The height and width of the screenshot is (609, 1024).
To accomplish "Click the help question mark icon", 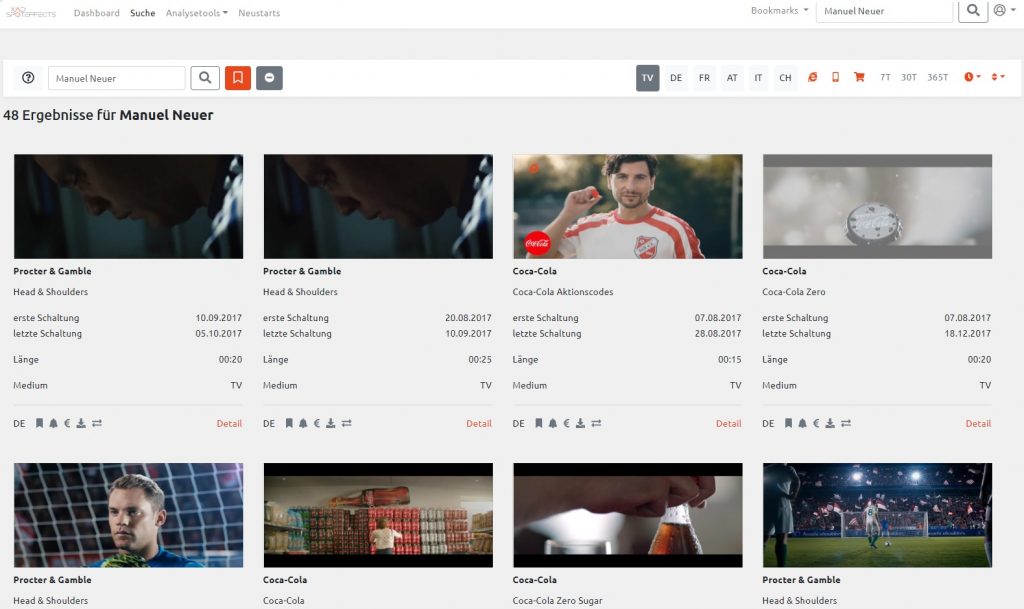I will pos(28,78).
